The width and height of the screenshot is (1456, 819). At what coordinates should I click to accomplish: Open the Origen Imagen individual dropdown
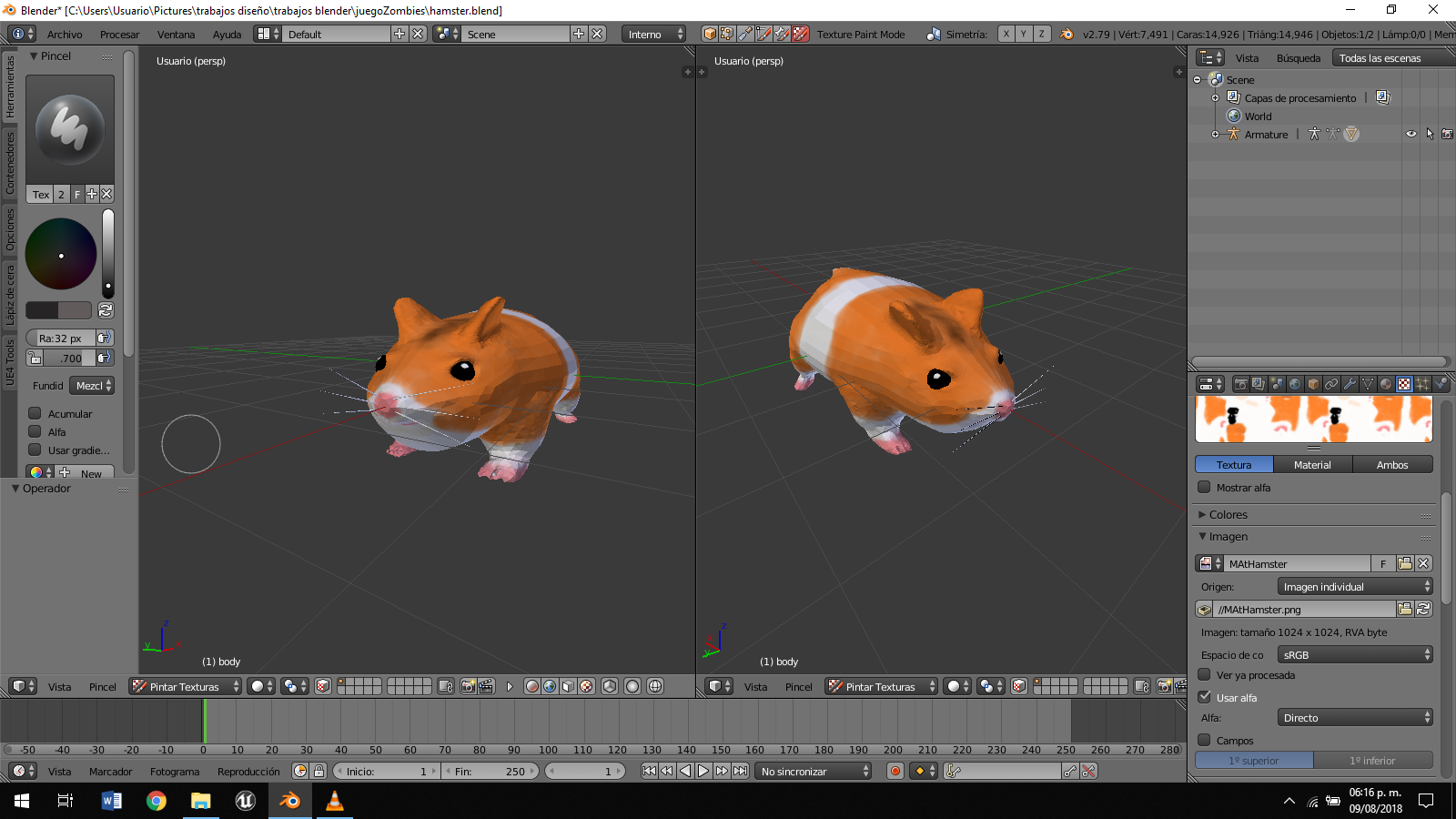pyautogui.click(x=1355, y=586)
